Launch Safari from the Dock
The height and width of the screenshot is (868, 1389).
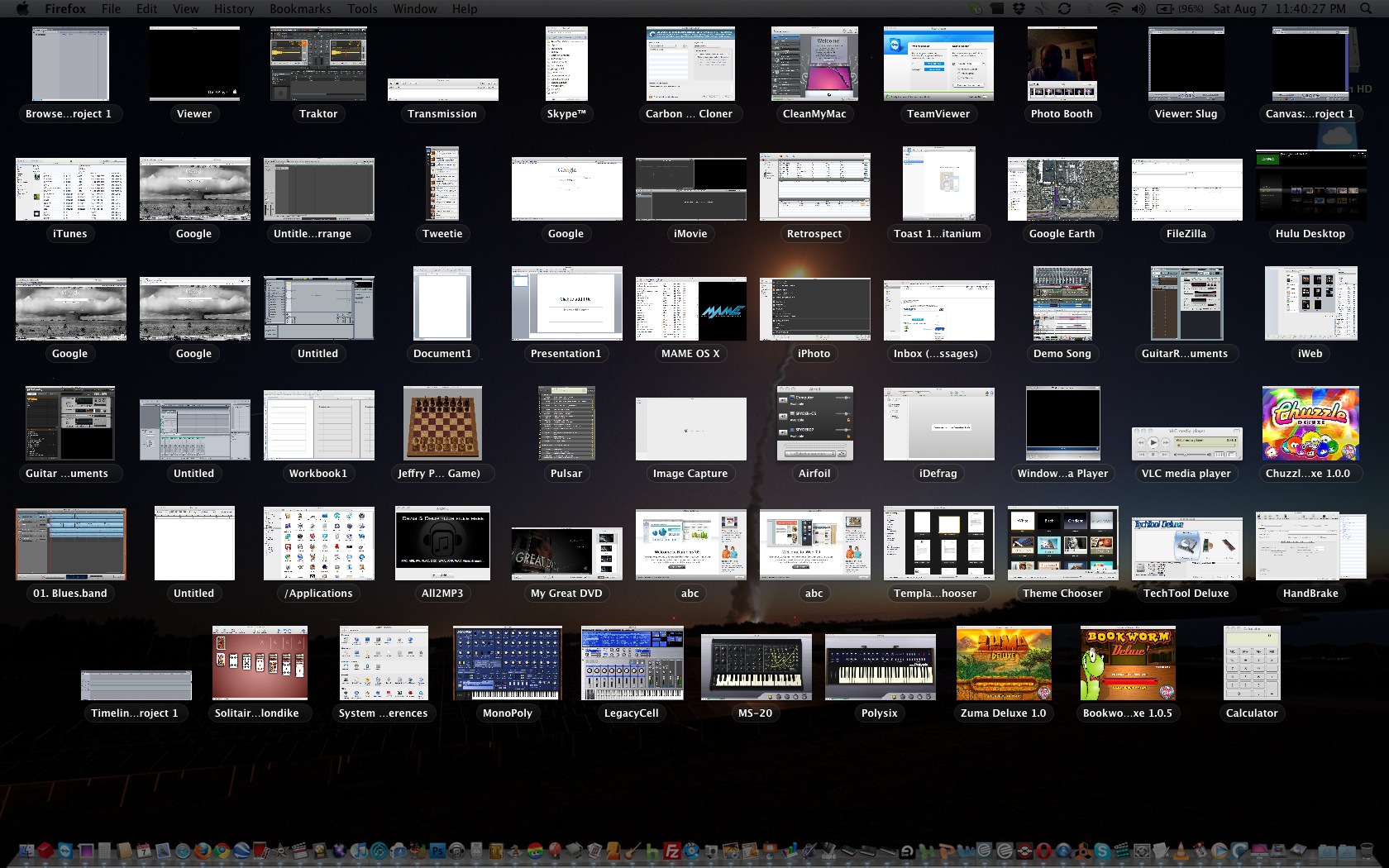tap(182, 850)
